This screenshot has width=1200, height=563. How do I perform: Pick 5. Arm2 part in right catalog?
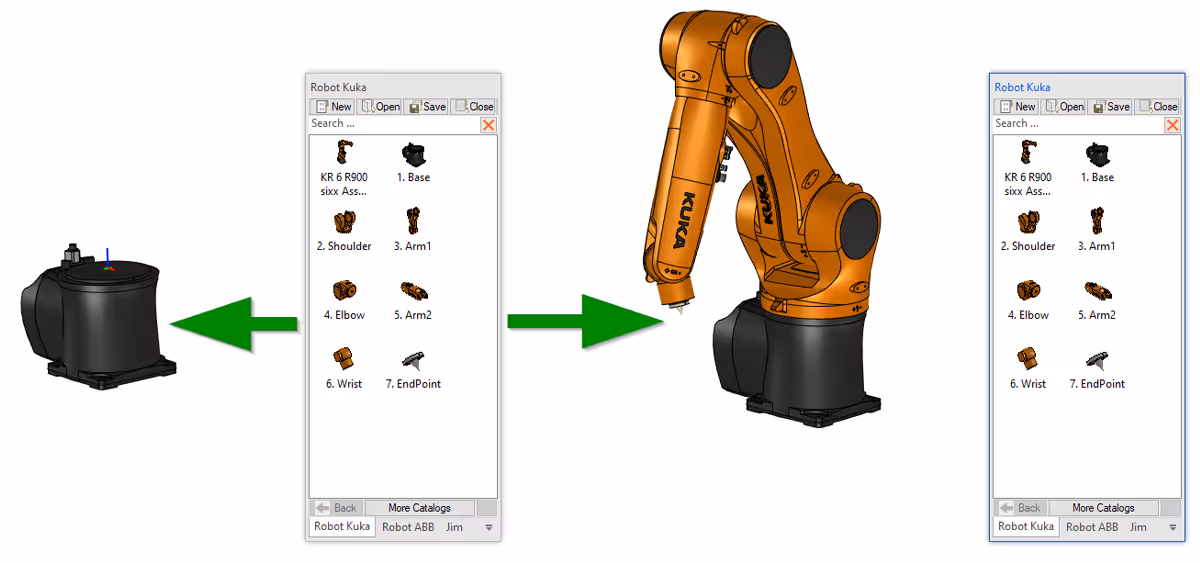(x=1097, y=300)
